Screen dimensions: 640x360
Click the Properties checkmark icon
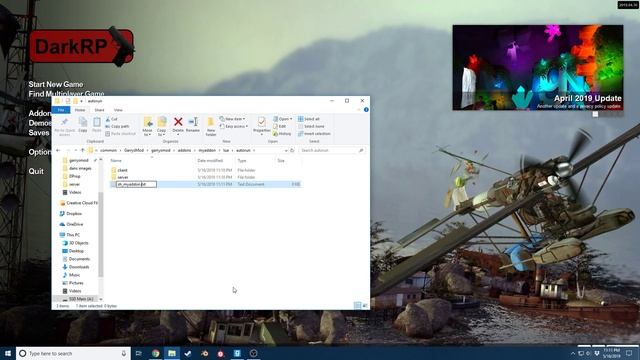(262, 122)
